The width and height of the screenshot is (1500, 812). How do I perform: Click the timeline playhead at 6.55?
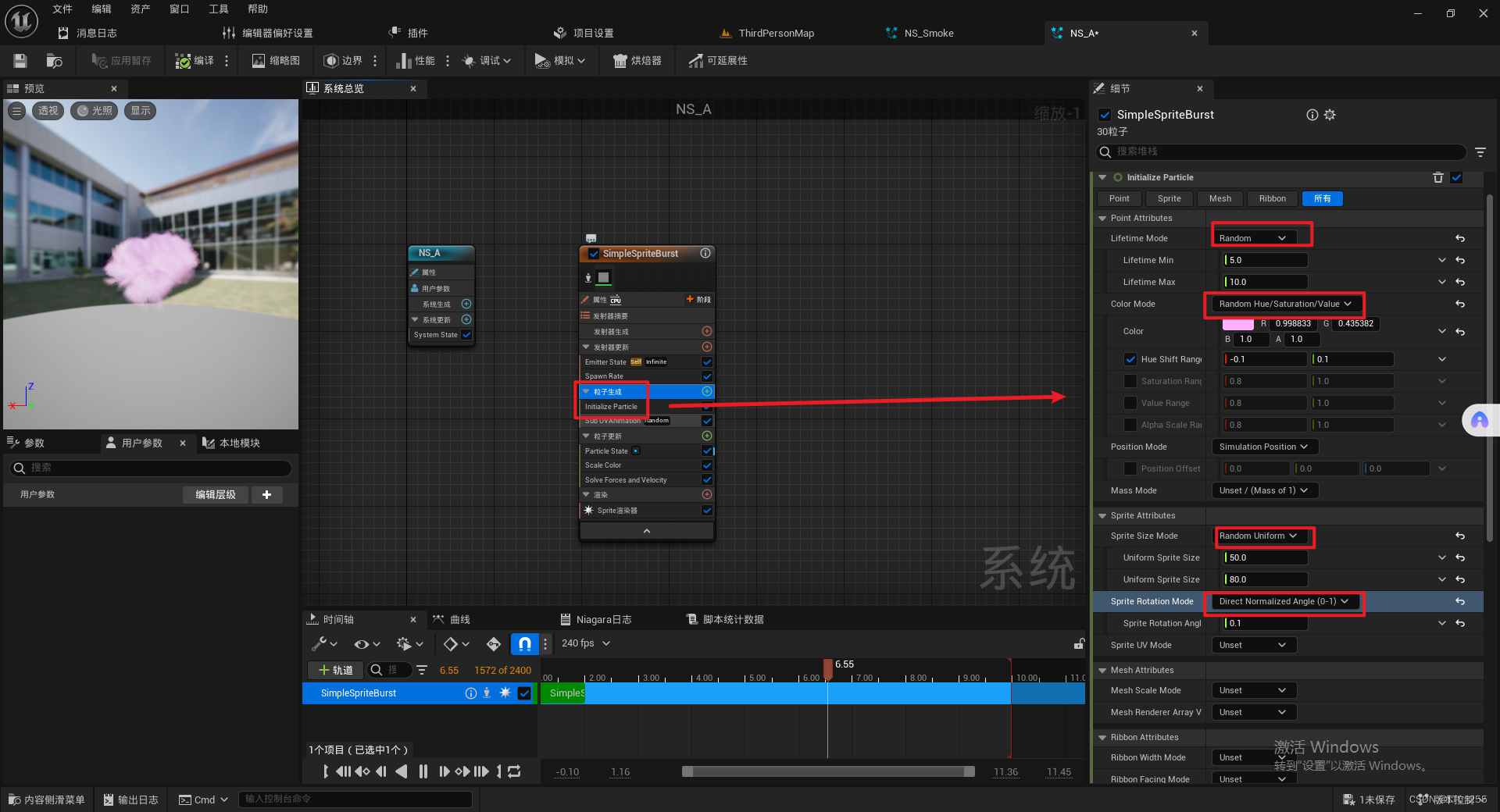click(x=828, y=668)
